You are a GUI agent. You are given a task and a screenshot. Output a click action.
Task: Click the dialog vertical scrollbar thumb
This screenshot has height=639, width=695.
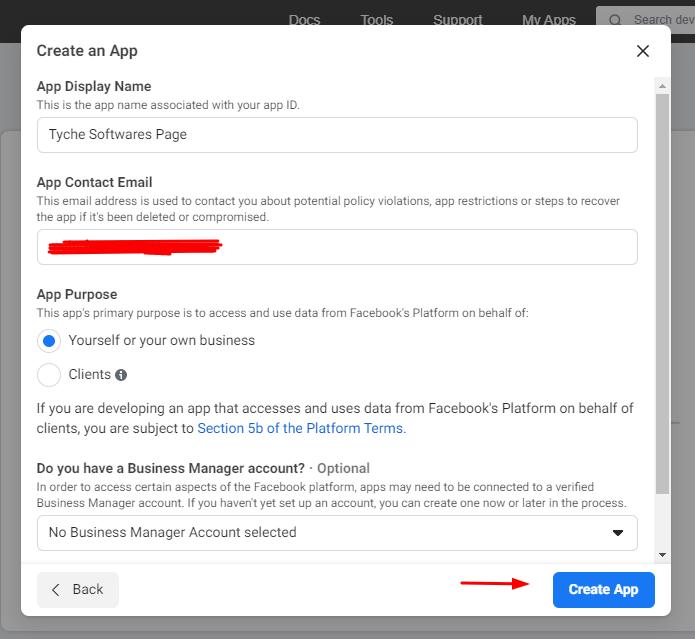(662, 293)
